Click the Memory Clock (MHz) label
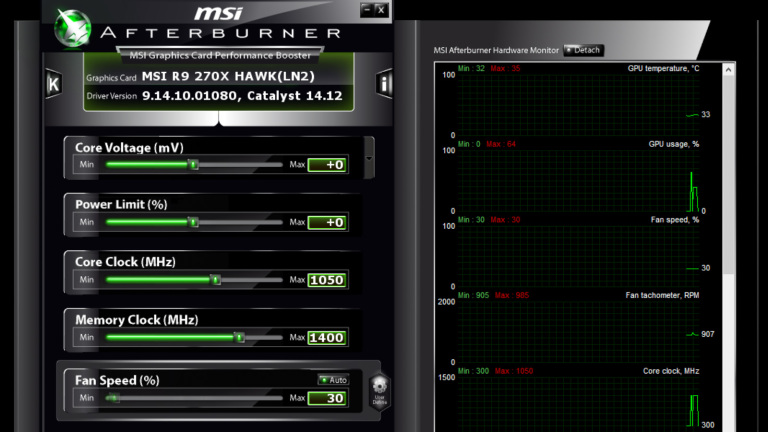The image size is (768, 432). [x=137, y=320]
